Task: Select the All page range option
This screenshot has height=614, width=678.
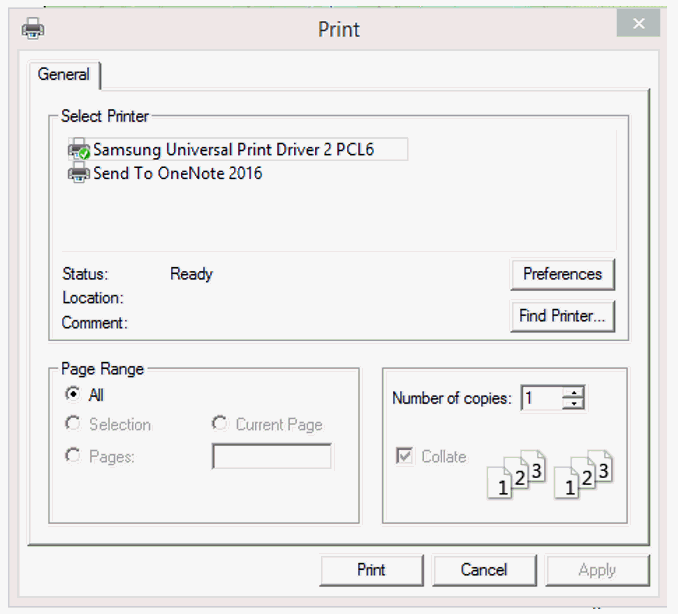Action: [x=73, y=395]
